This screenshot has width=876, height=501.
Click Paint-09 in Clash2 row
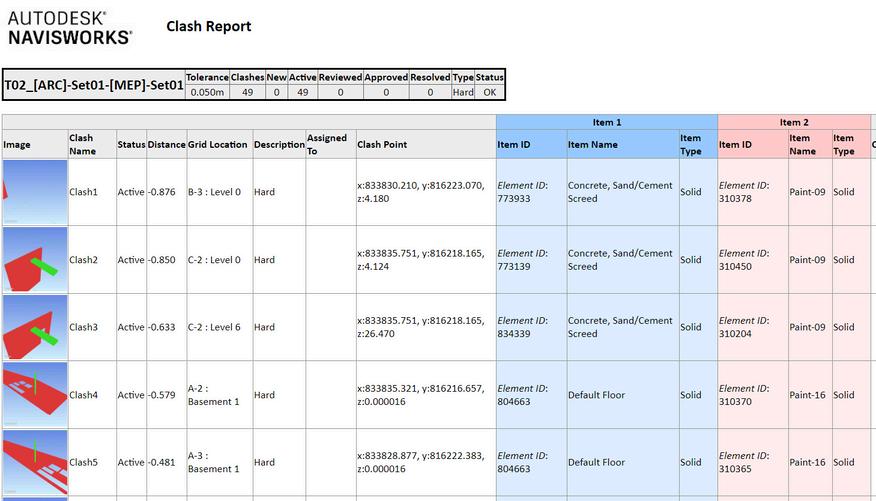(x=807, y=260)
